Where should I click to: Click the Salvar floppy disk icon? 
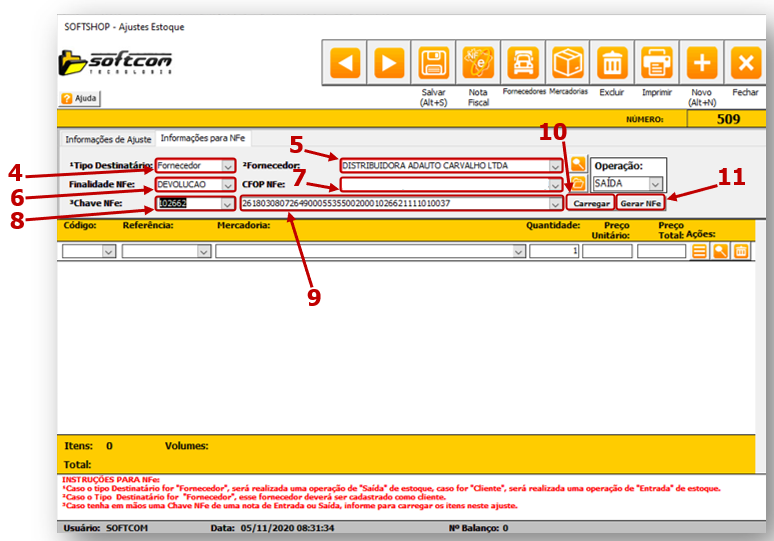pyautogui.click(x=433, y=64)
